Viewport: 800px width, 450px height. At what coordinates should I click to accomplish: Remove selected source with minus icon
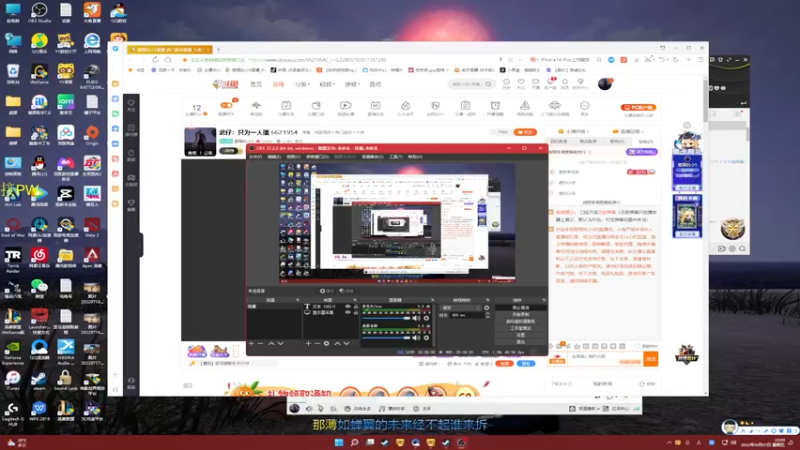click(x=317, y=343)
